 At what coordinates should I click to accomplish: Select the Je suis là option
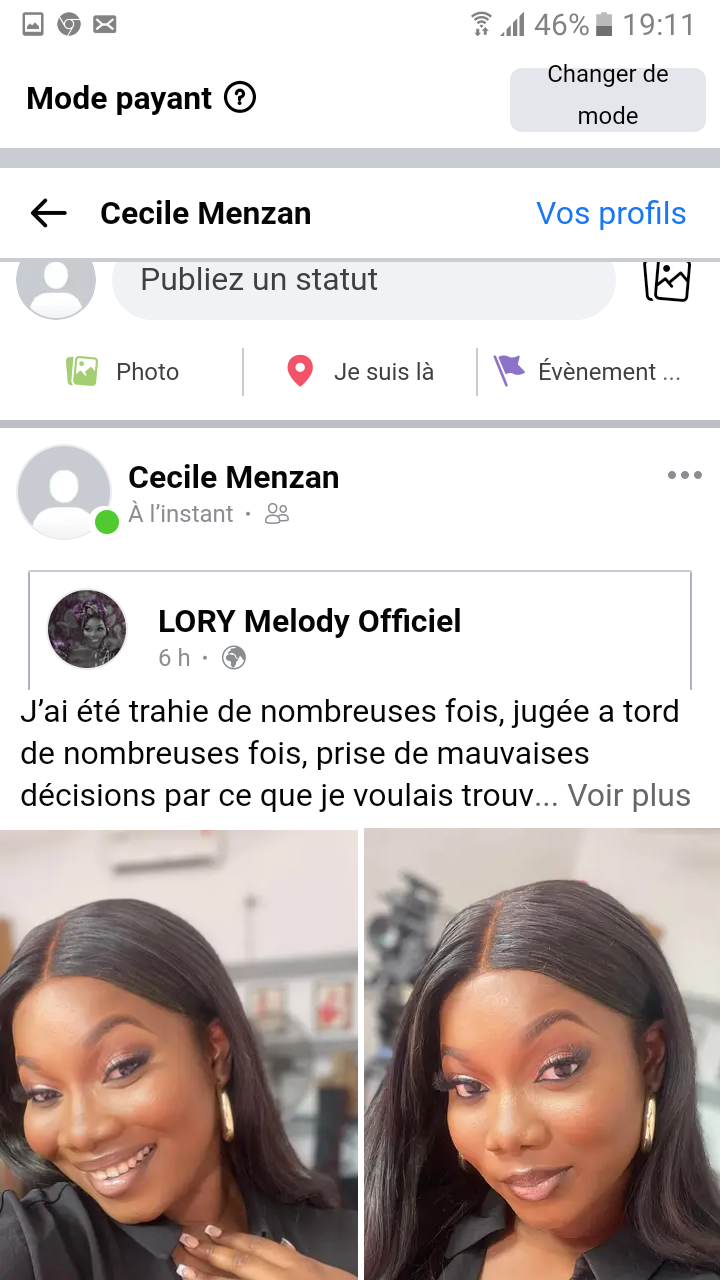(383, 372)
